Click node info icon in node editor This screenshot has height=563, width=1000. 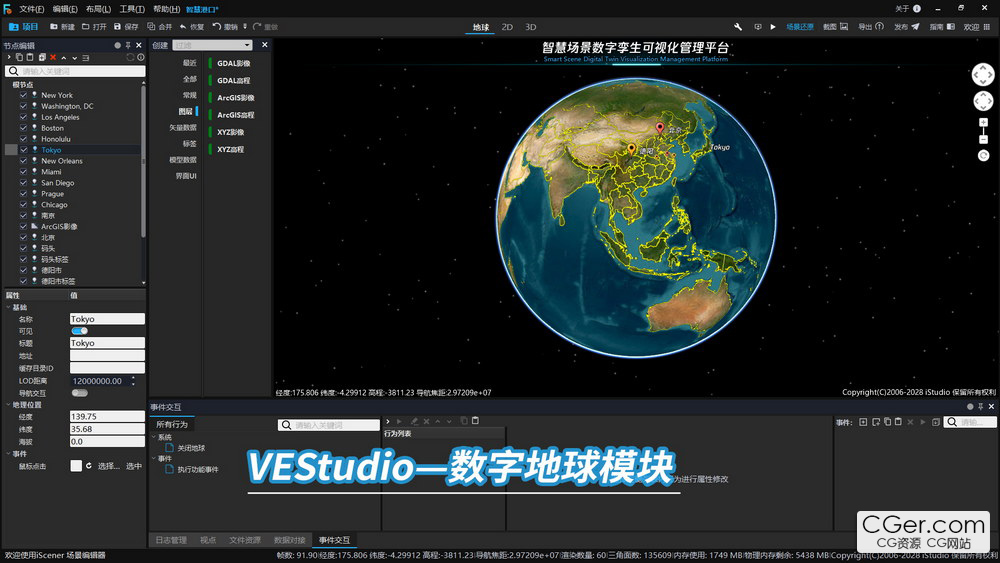point(141,57)
